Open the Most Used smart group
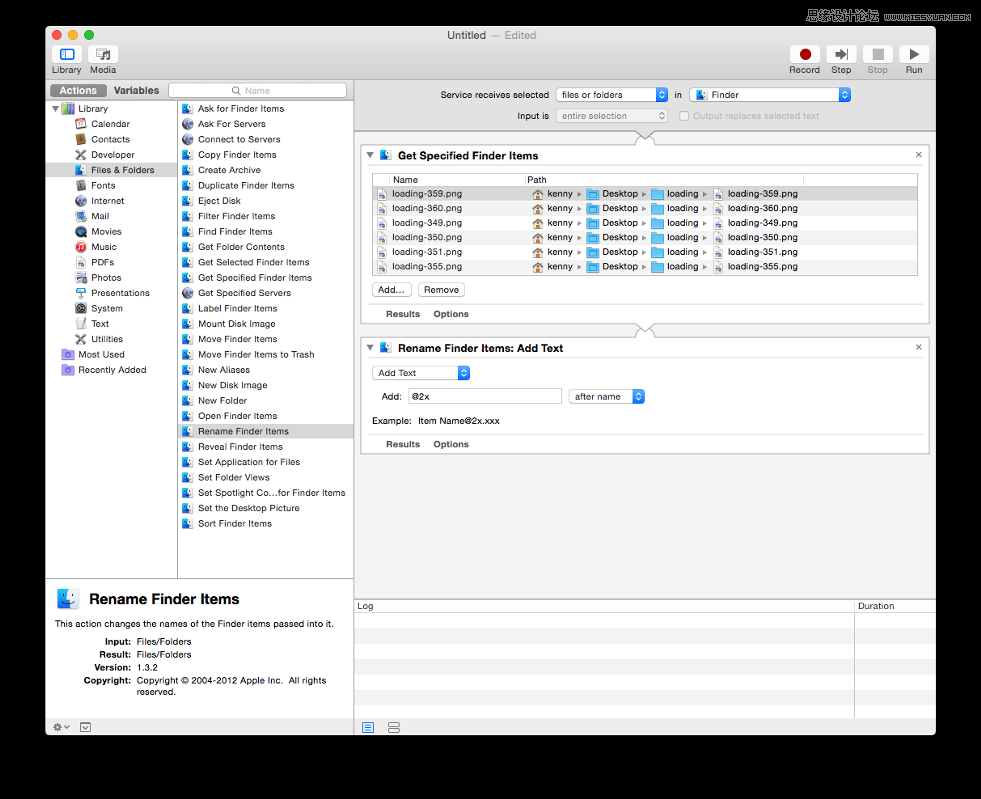 (101, 354)
